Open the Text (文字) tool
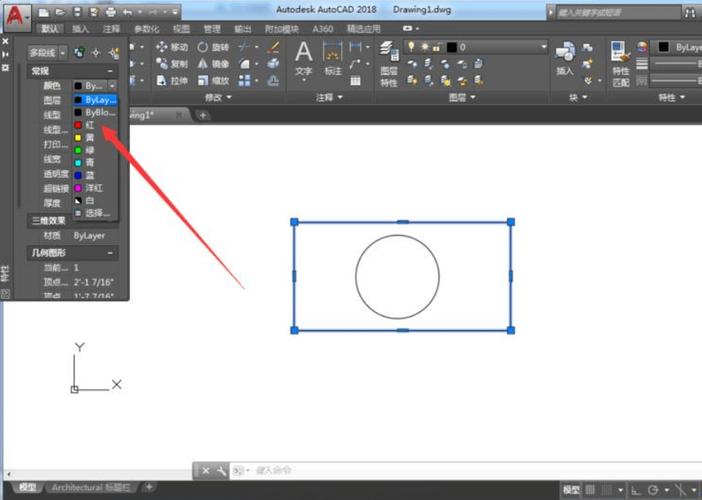 pyautogui.click(x=304, y=58)
